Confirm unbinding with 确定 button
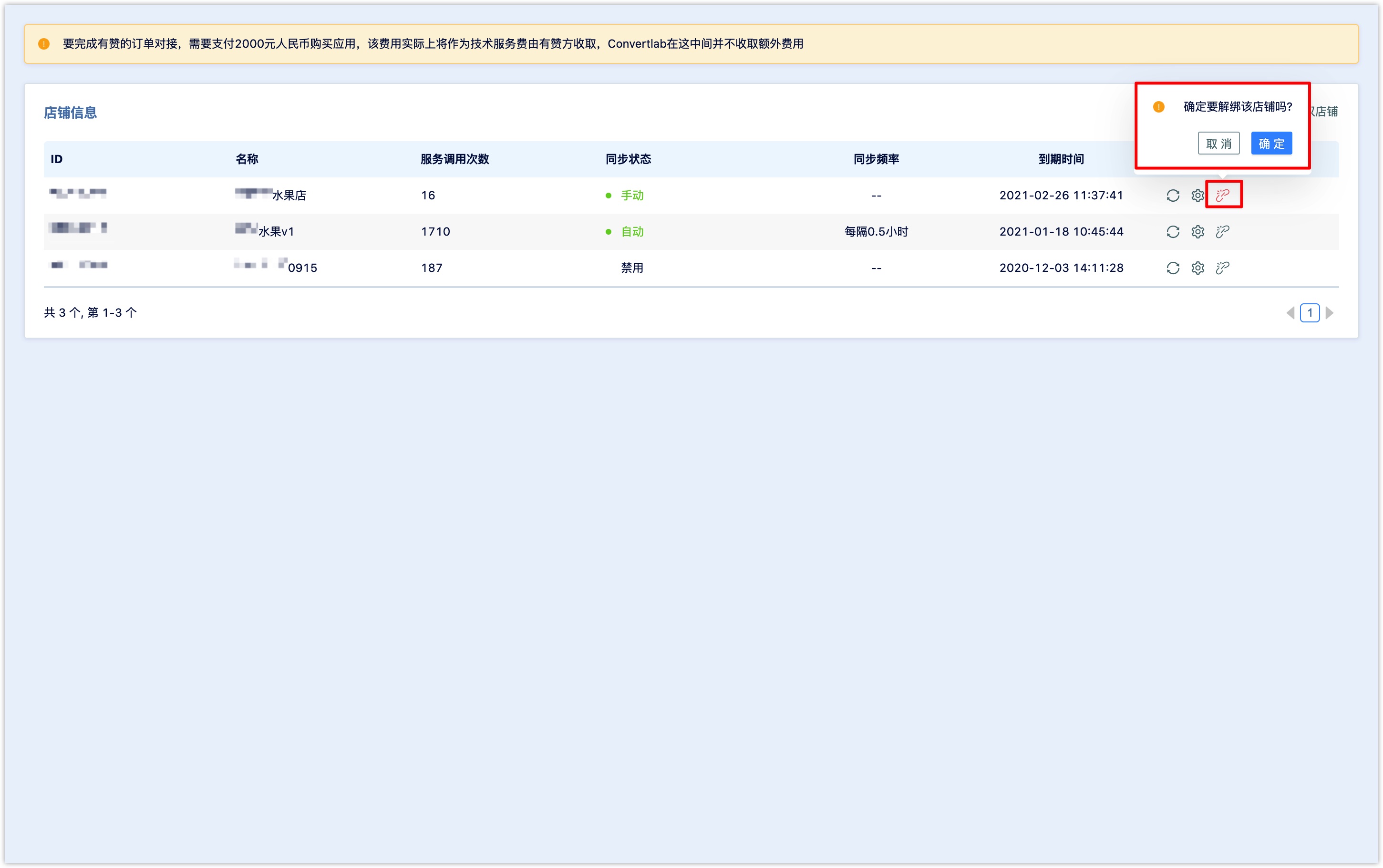The image size is (1383, 868). [x=1271, y=144]
